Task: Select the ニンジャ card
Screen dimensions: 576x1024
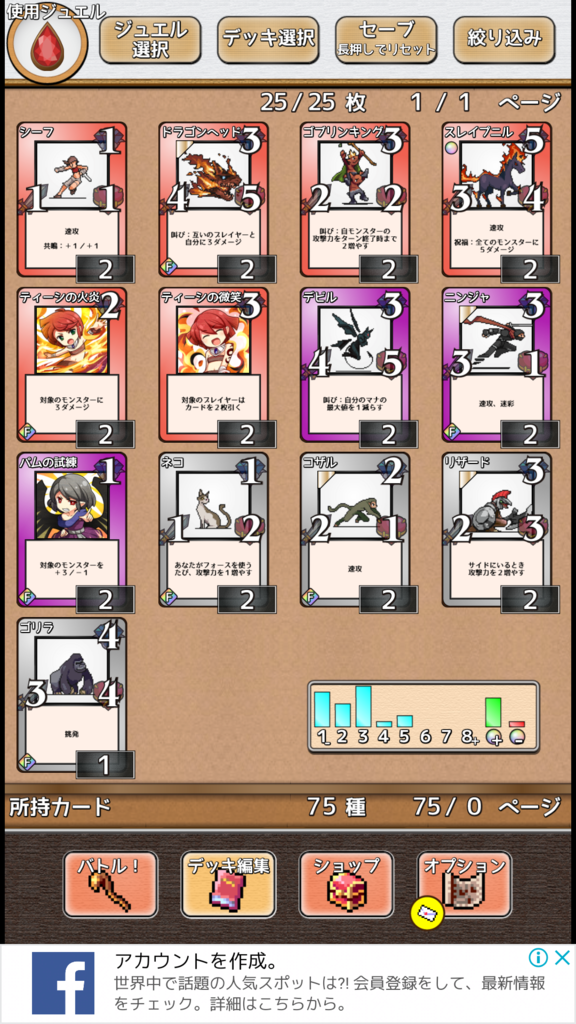Action: tap(497, 365)
